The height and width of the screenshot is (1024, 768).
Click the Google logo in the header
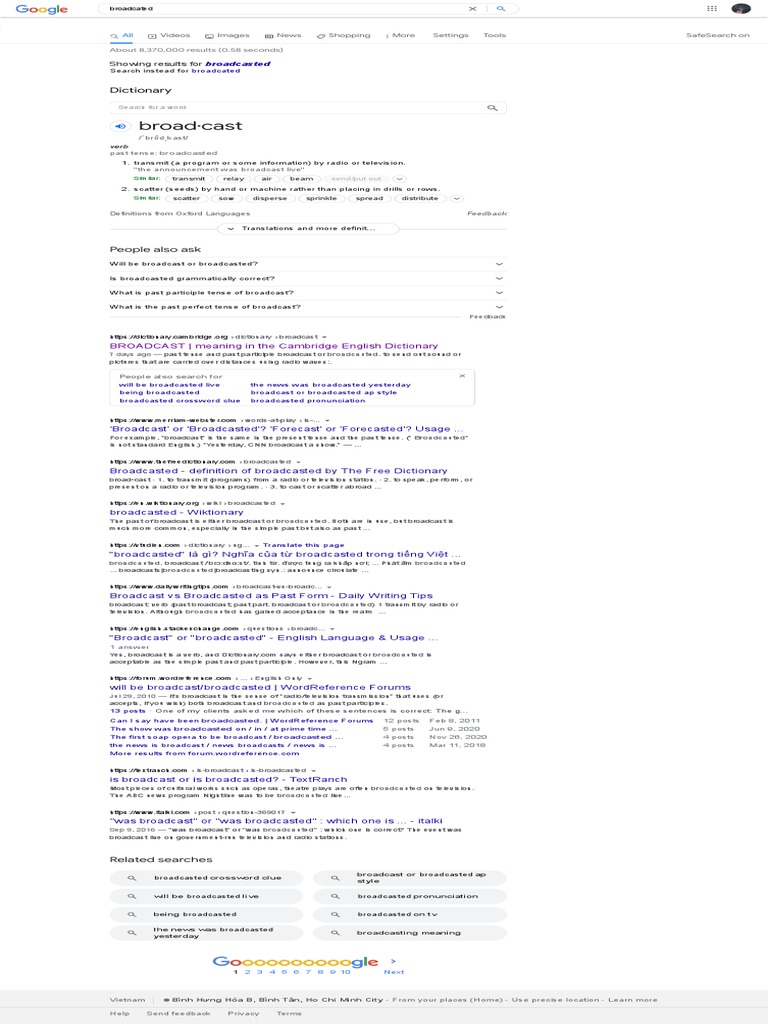pyautogui.click(x=41, y=9)
